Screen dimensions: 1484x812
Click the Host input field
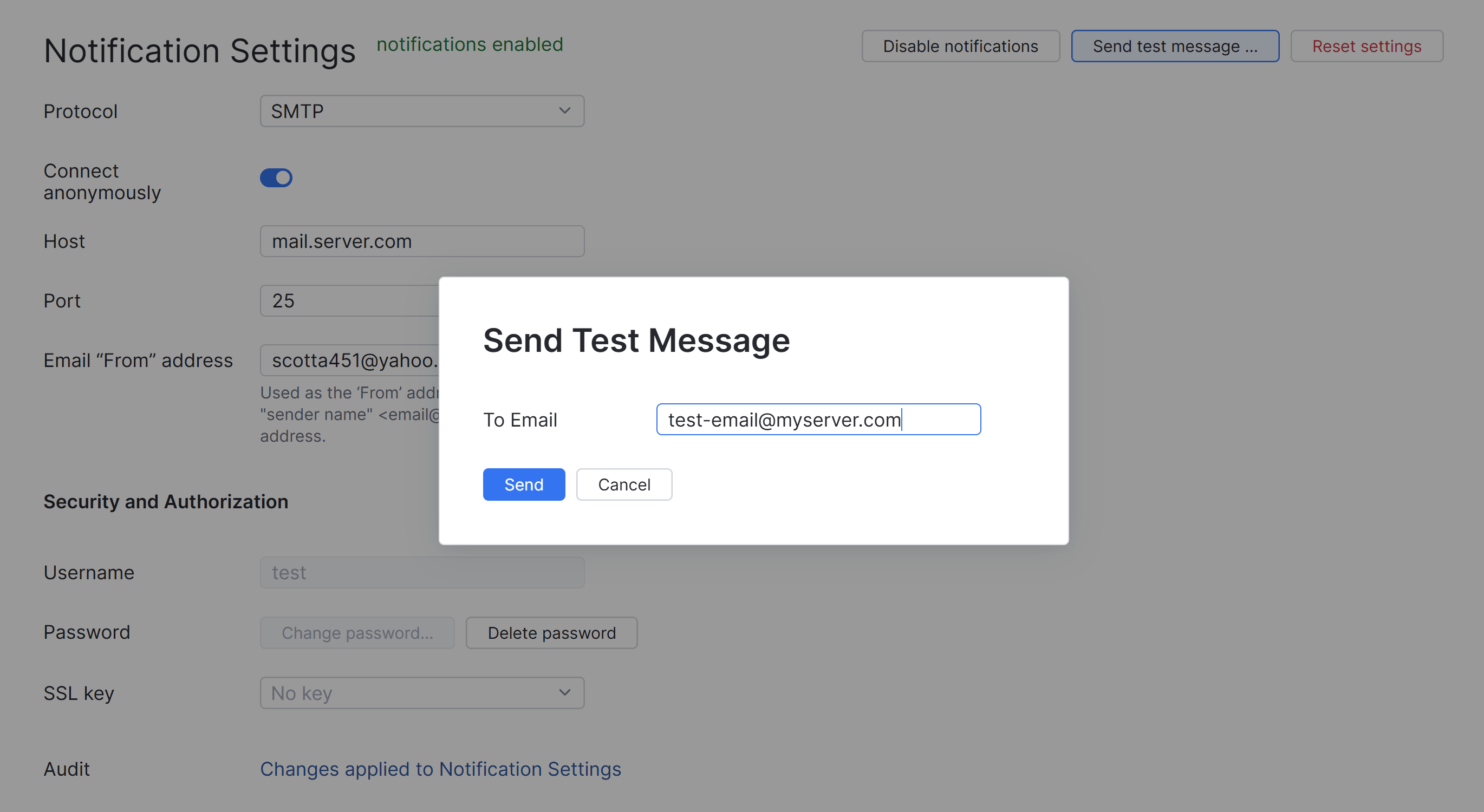(x=422, y=241)
